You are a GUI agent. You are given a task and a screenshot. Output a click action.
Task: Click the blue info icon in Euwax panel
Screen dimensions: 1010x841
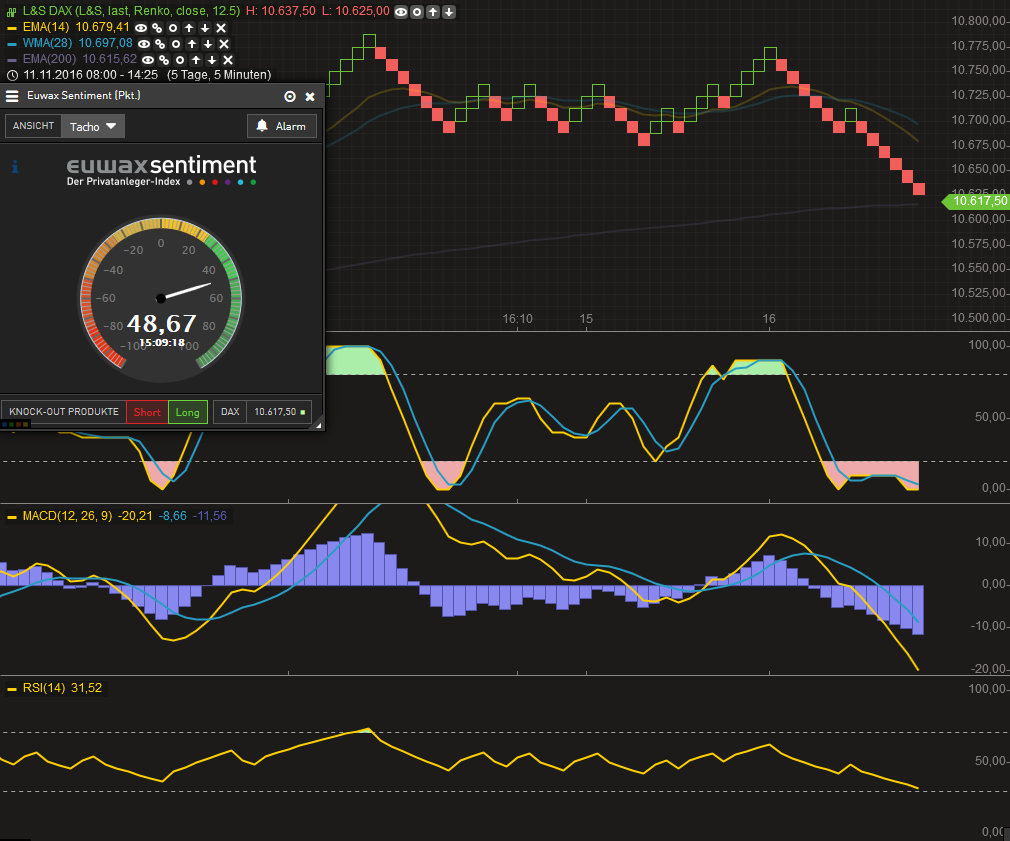coord(14,167)
